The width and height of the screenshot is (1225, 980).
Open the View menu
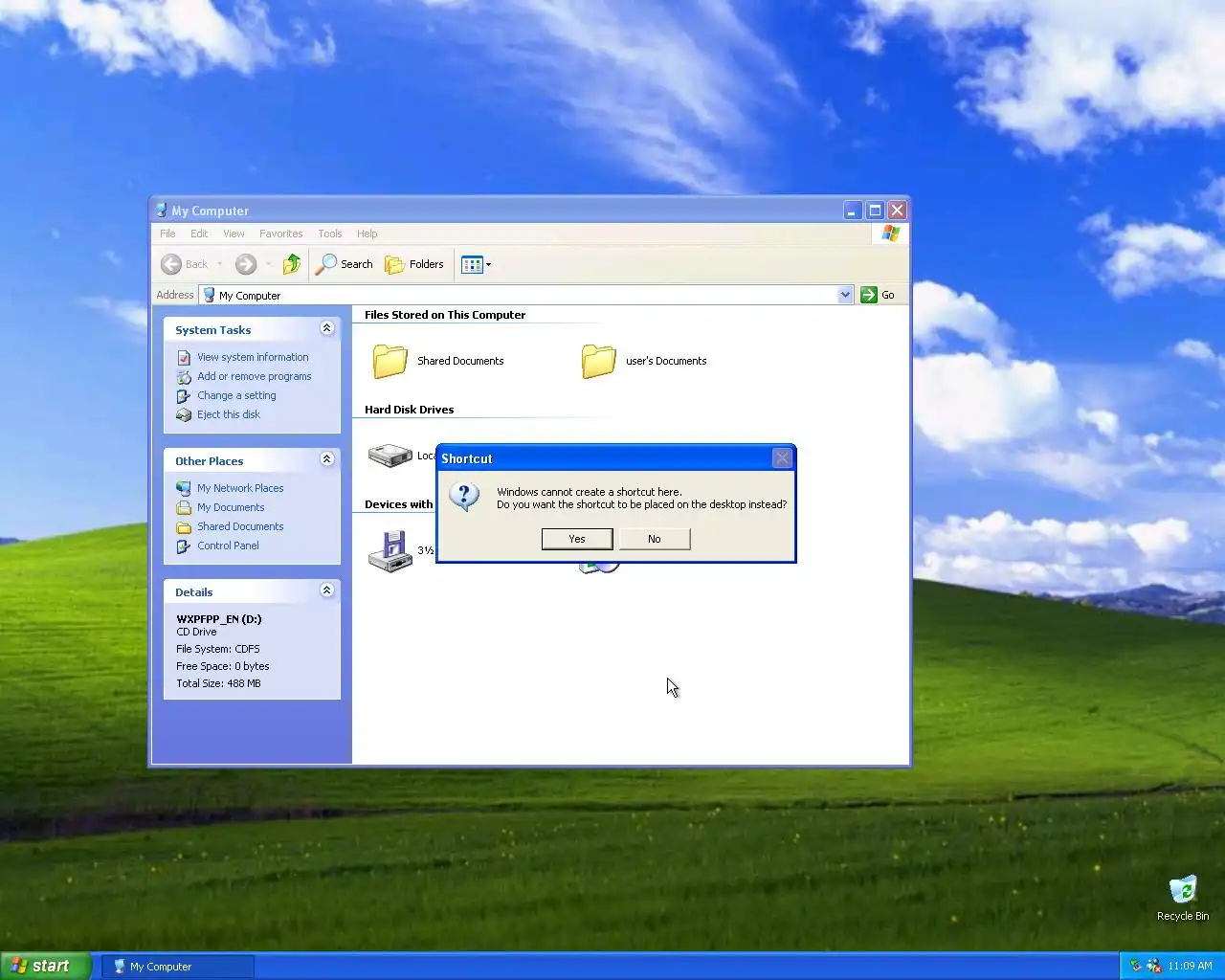(234, 234)
